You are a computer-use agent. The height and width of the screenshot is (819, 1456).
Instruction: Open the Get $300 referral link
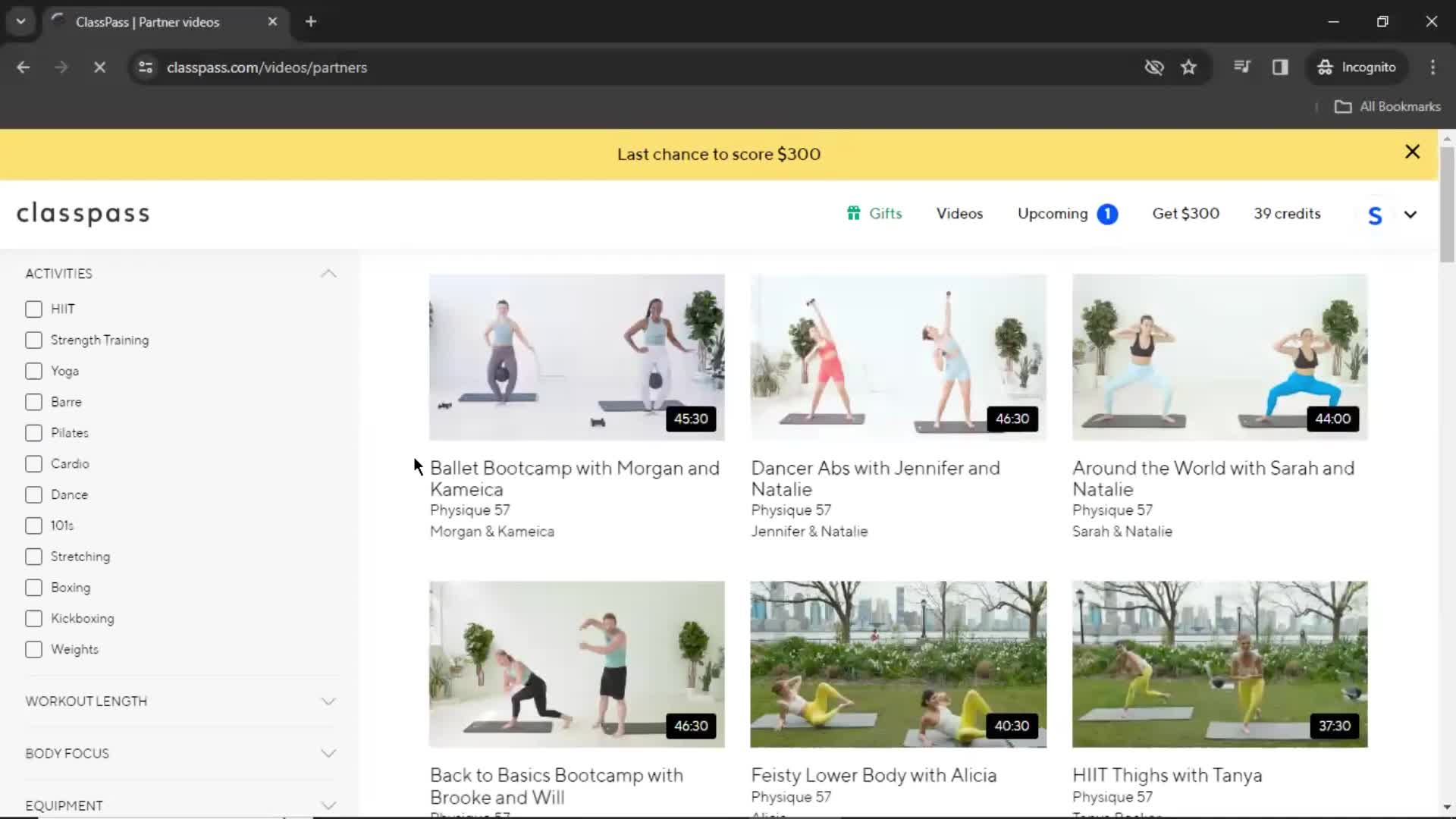1186,214
